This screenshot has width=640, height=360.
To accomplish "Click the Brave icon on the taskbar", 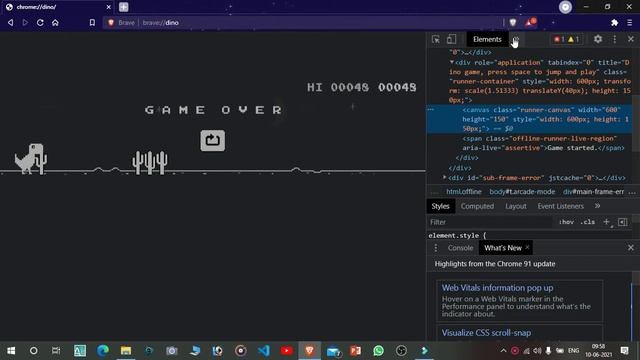I will pos(309,351).
